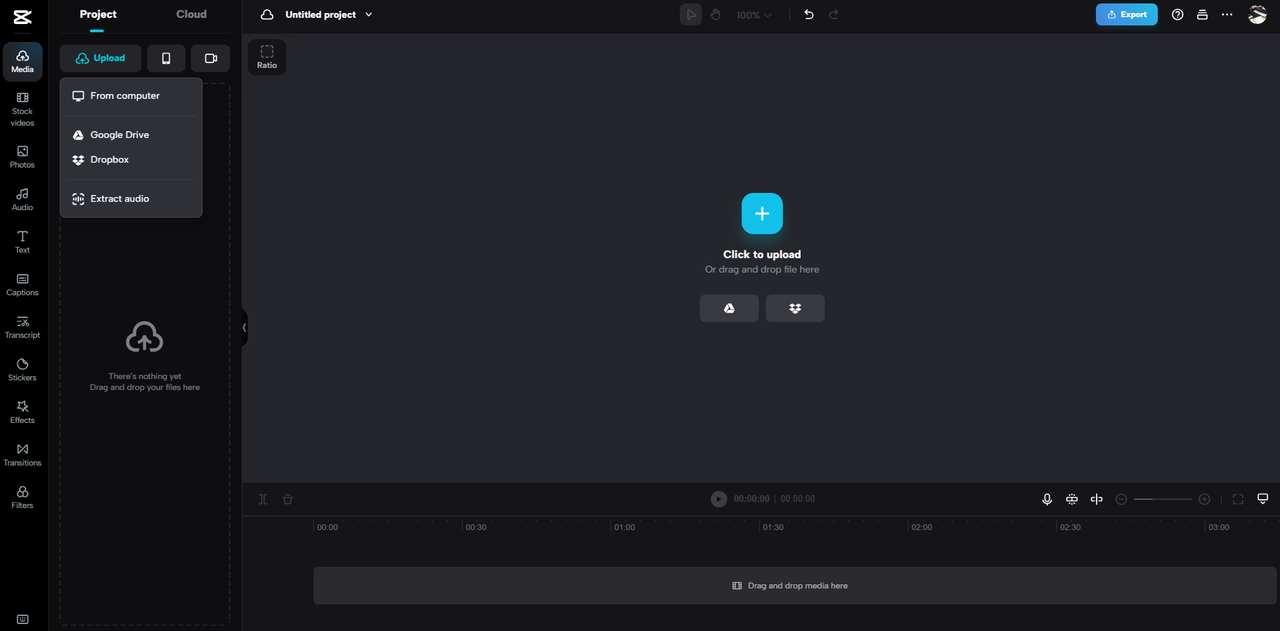This screenshot has height=631, width=1280.
Task: Click the timeline zoom out minus
Action: (x=1122, y=499)
